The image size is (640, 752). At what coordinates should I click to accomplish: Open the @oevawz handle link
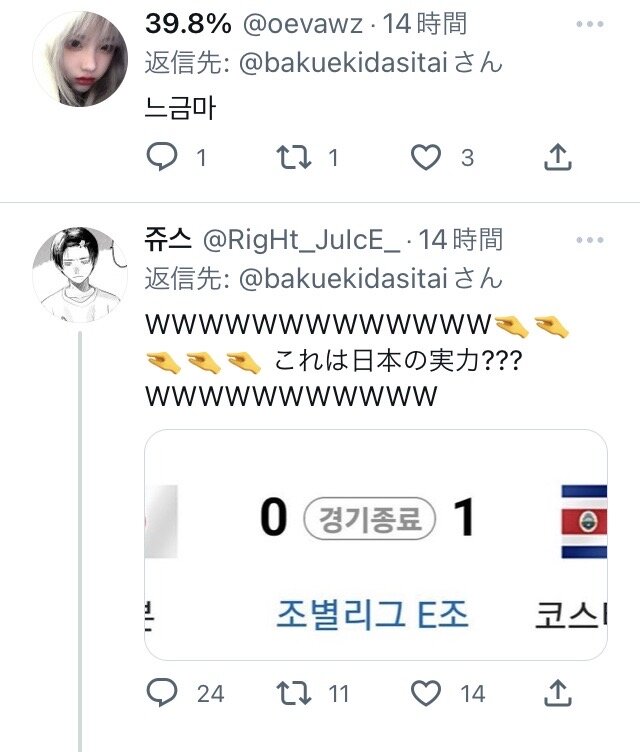(x=303, y=24)
